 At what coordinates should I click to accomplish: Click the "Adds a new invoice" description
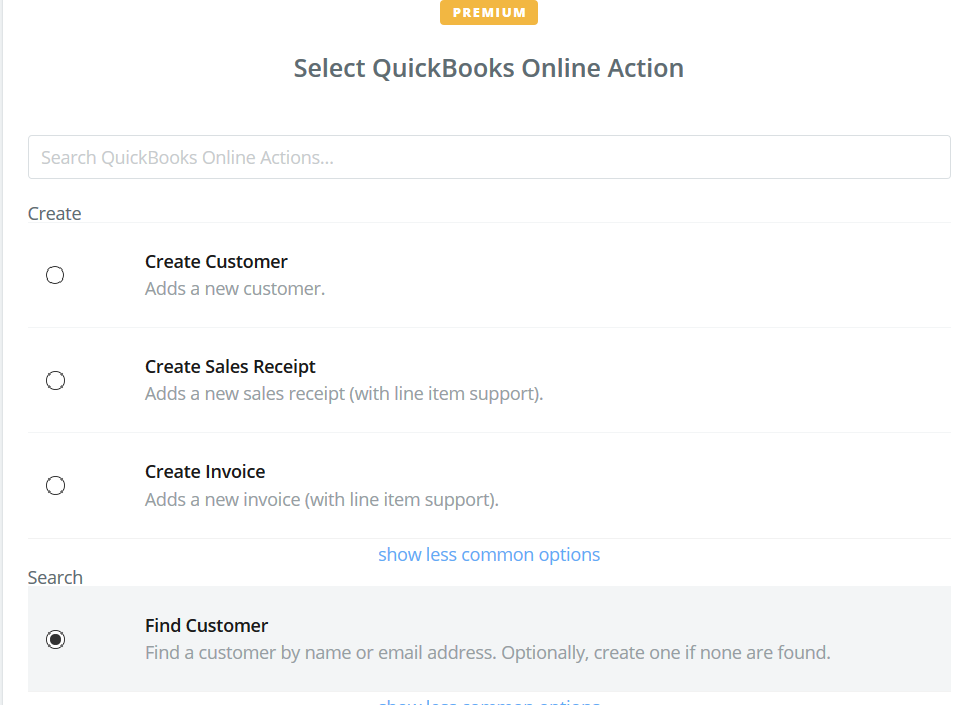point(321,499)
